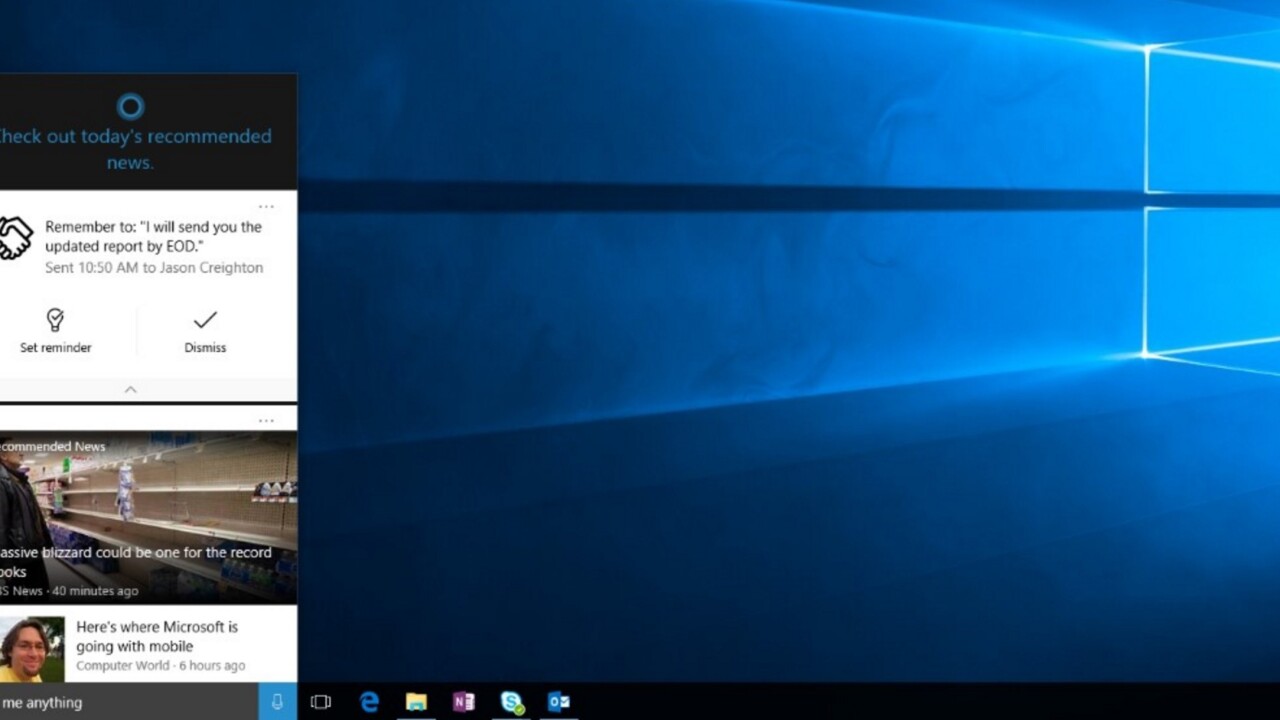This screenshot has height=720, width=1280.
Task: Launch OneNote from the taskbar
Action: tap(463, 702)
